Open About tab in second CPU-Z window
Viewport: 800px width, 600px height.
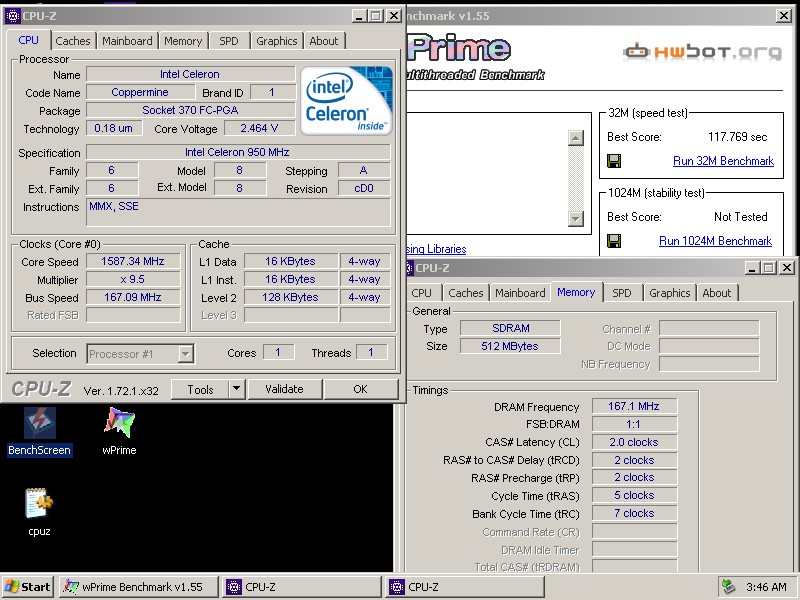click(717, 293)
